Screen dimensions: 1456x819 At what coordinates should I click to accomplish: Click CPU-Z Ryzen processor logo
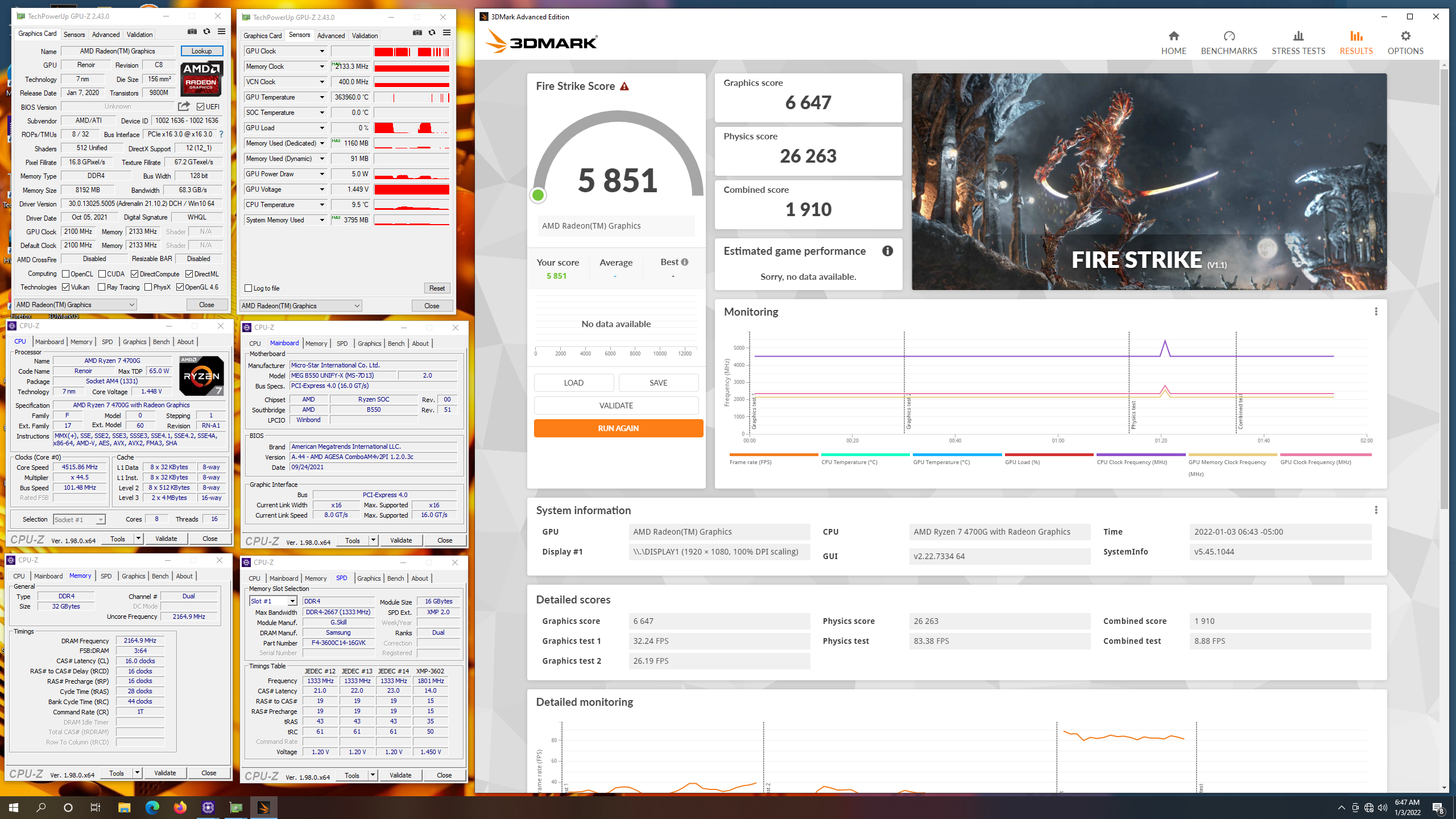[201, 376]
